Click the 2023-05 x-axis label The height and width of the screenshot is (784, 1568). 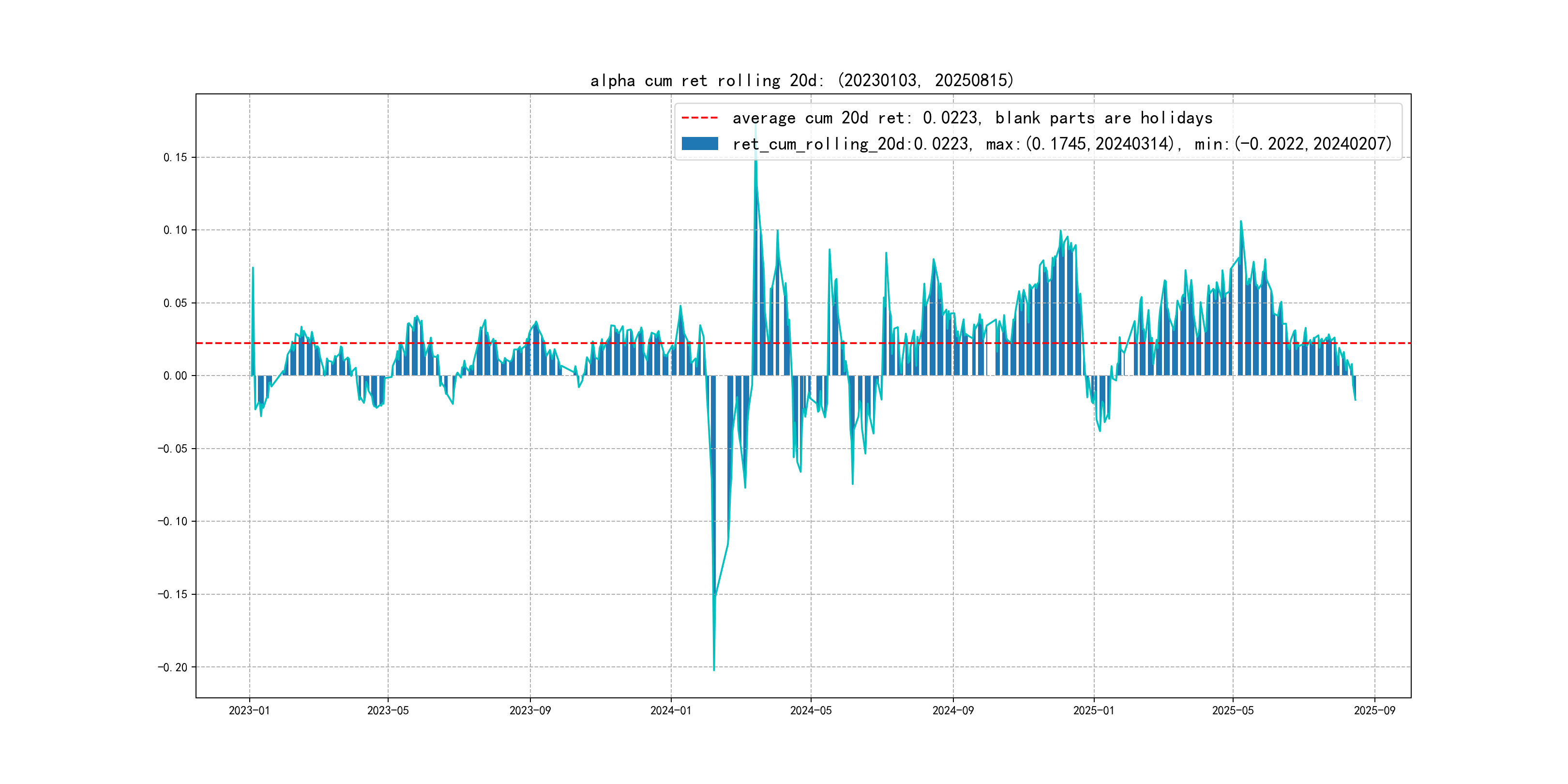[388, 710]
